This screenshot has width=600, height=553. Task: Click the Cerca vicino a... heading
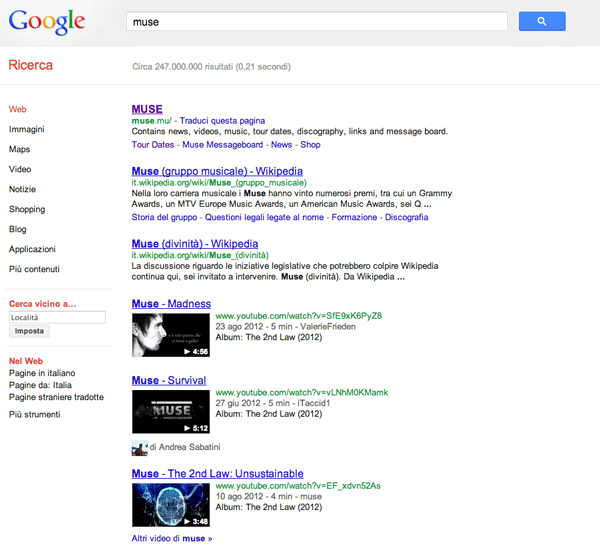[x=42, y=304]
